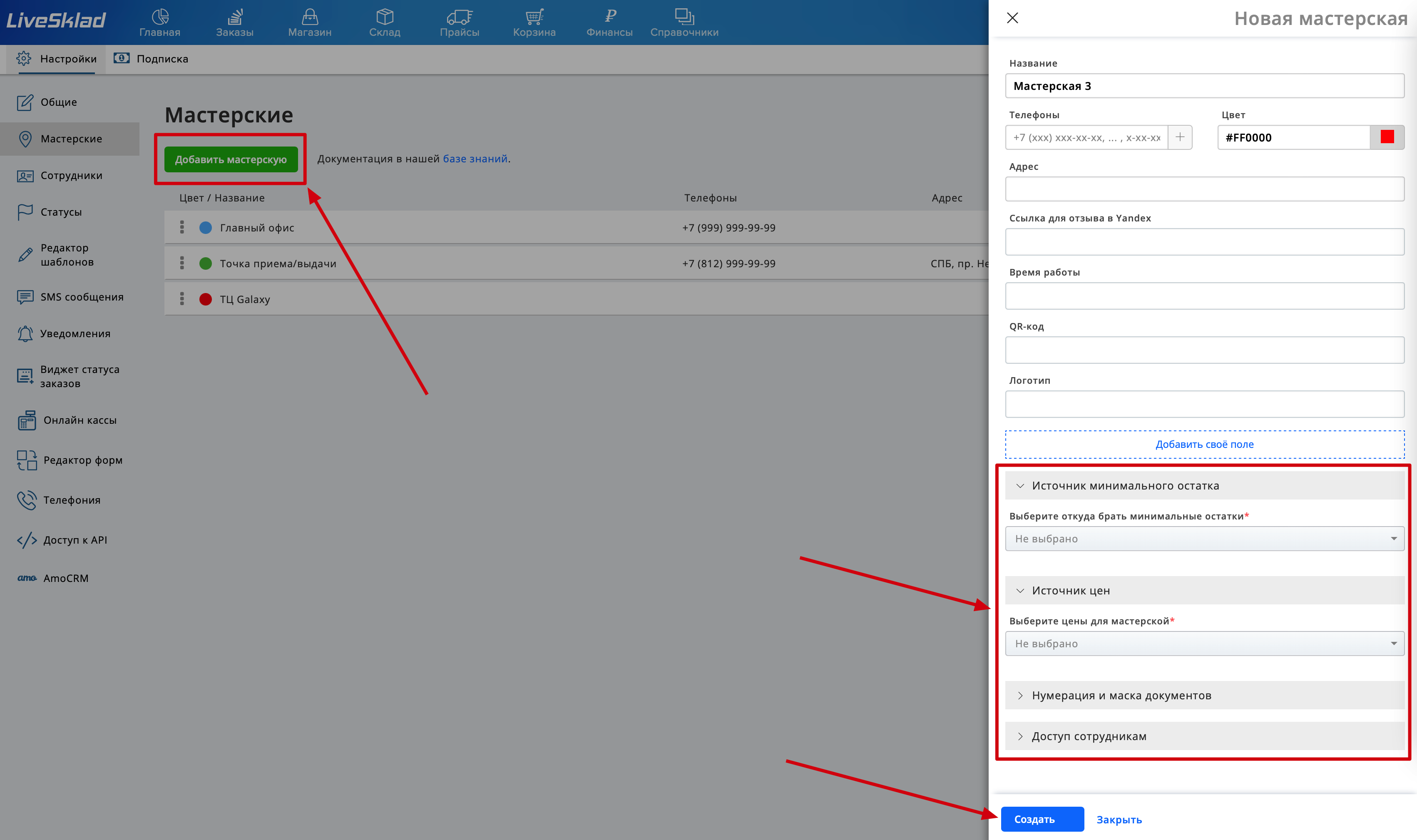Focus the Адрес input field

tap(1204, 189)
